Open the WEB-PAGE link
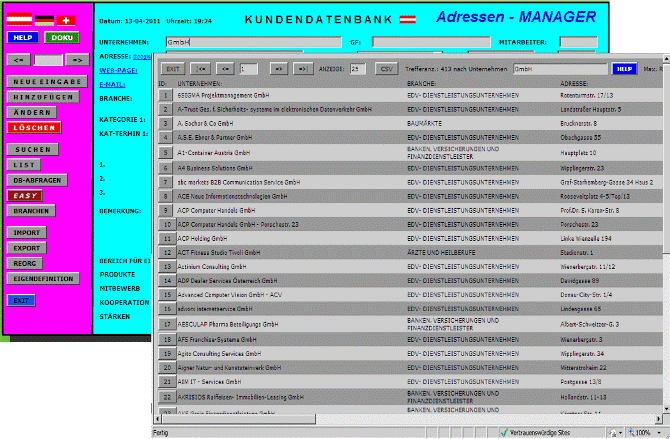This screenshot has height=439, width=670. [x=118, y=71]
